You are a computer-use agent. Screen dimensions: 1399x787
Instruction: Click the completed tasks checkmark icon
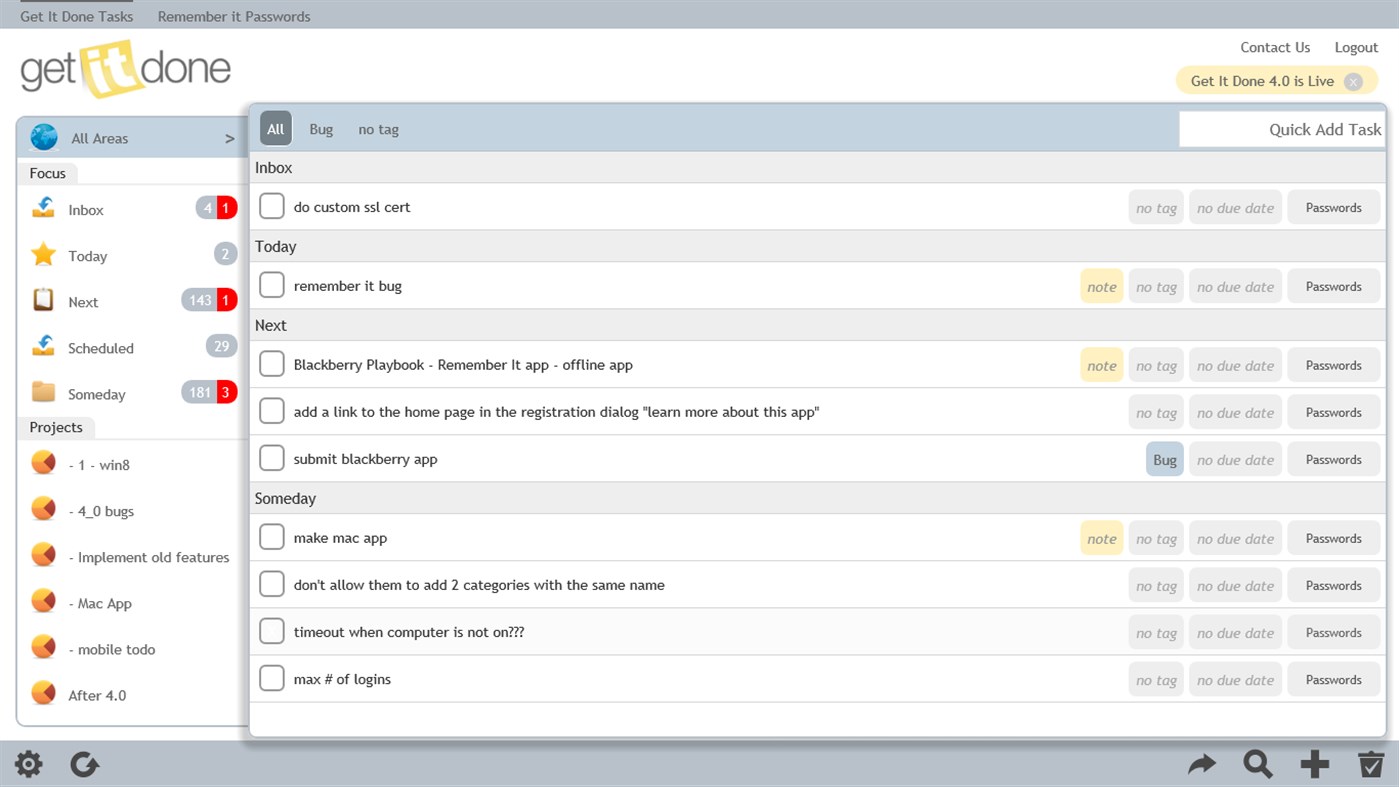point(1371,764)
